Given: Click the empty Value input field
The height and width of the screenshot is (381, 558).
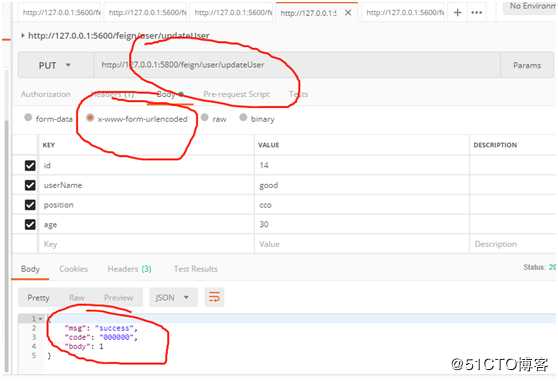Looking at the screenshot, I should (362, 244).
